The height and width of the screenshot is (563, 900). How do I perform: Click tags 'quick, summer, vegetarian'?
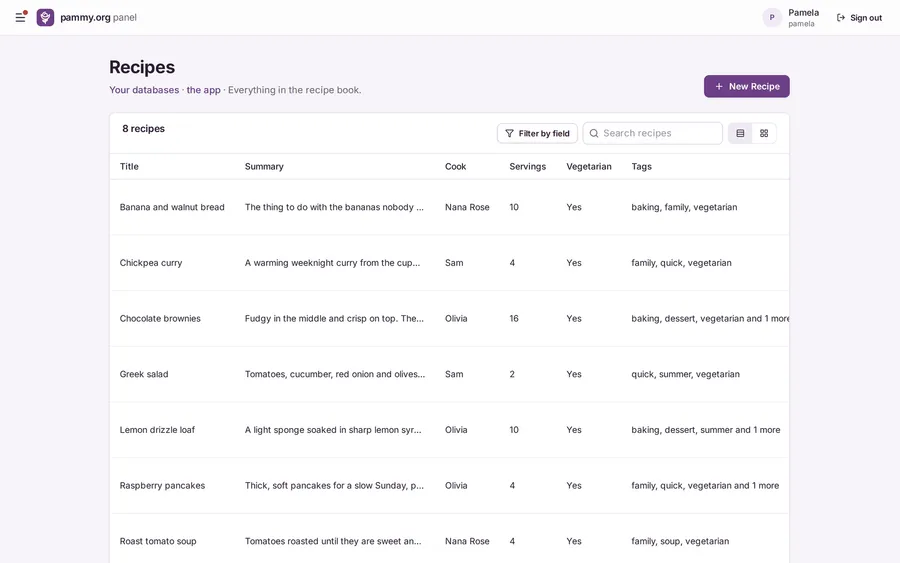(x=685, y=374)
